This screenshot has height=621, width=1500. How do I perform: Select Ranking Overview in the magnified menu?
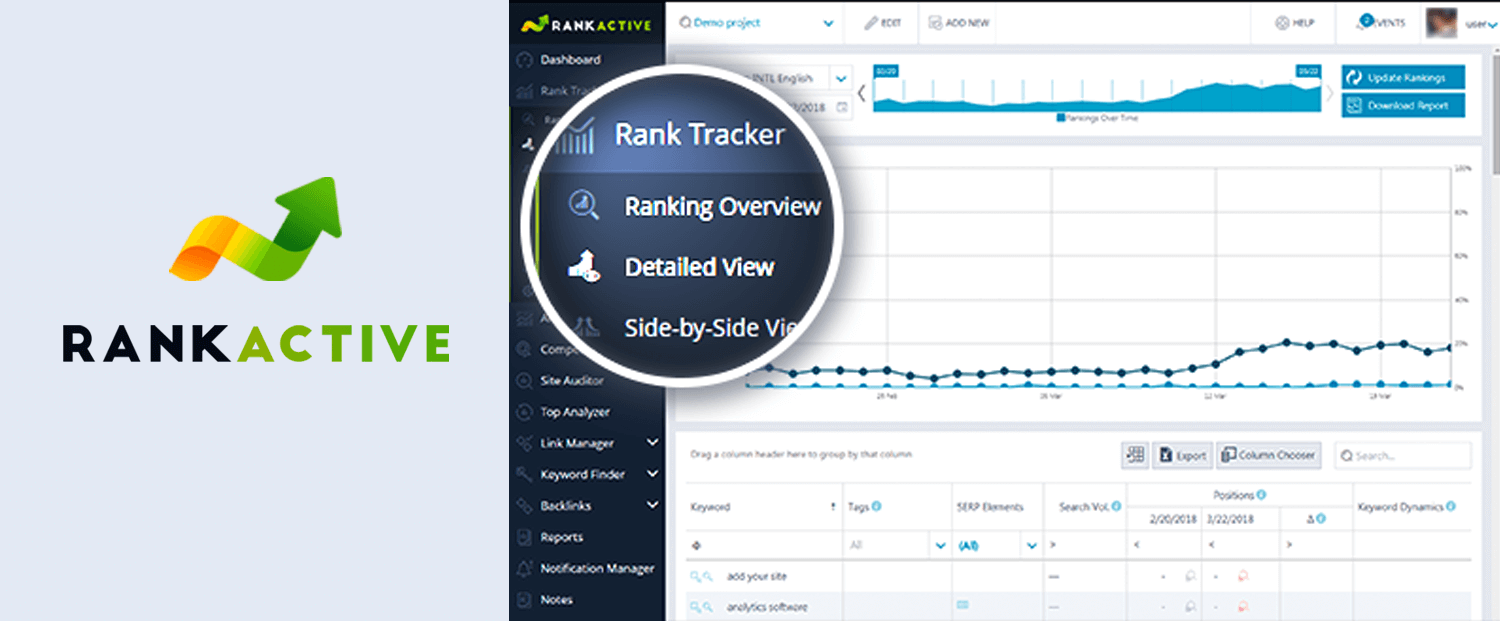click(722, 207)
